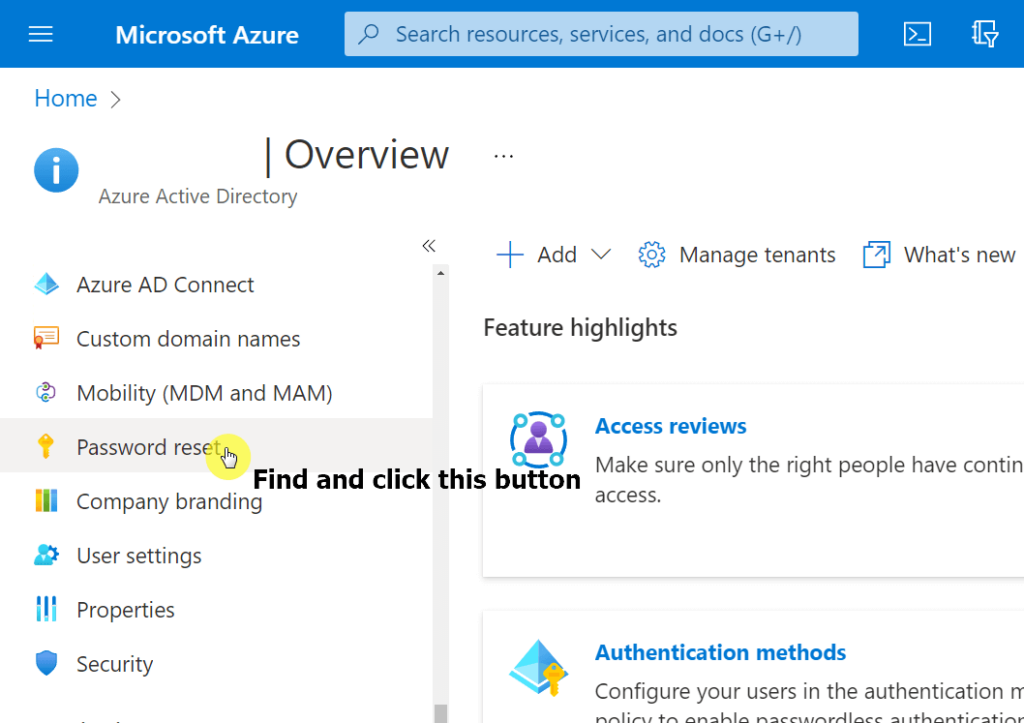Click the Add button label
This screenshot has width=1024, height=723.
pos(557,254)
